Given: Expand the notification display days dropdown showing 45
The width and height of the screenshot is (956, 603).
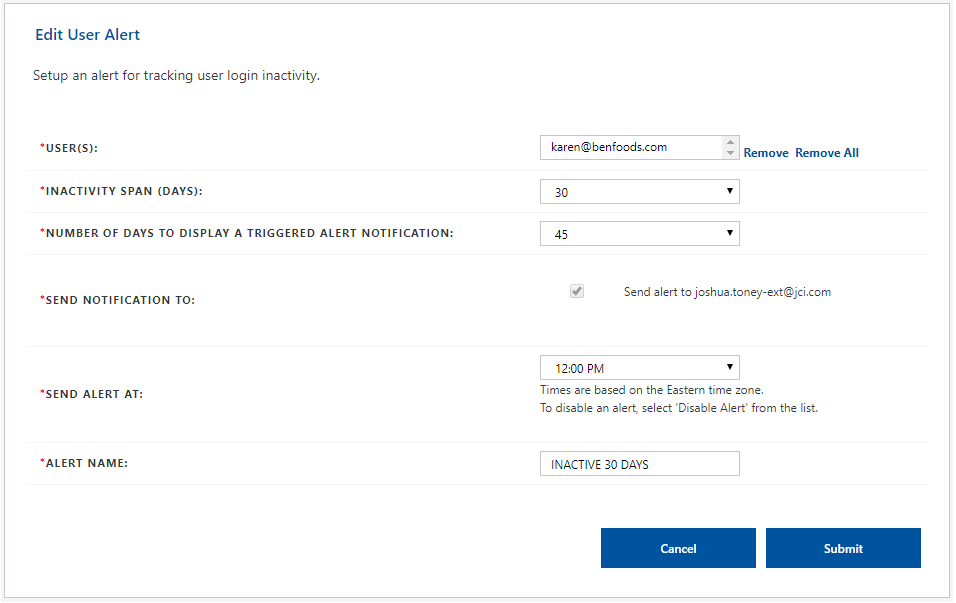Looking at the screenshot, I should (x=639, y=234).
